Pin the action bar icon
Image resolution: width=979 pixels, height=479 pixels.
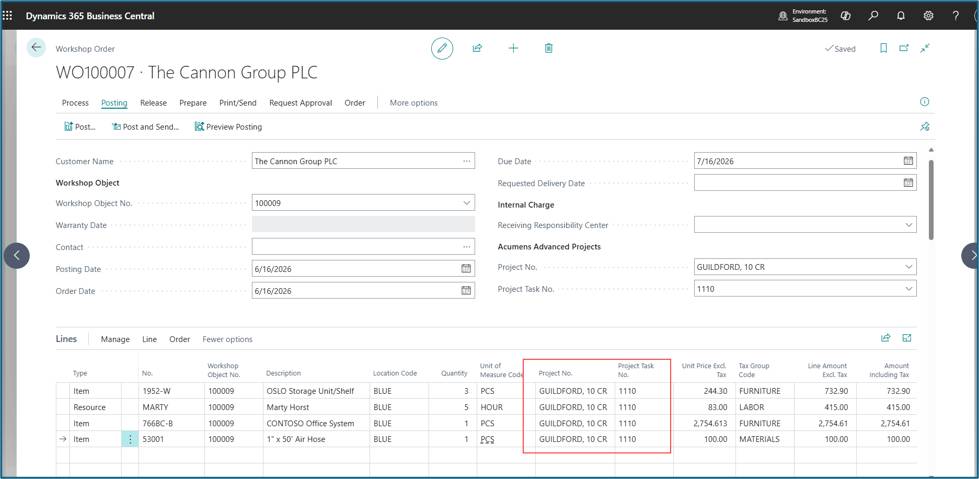coord(925,126)
